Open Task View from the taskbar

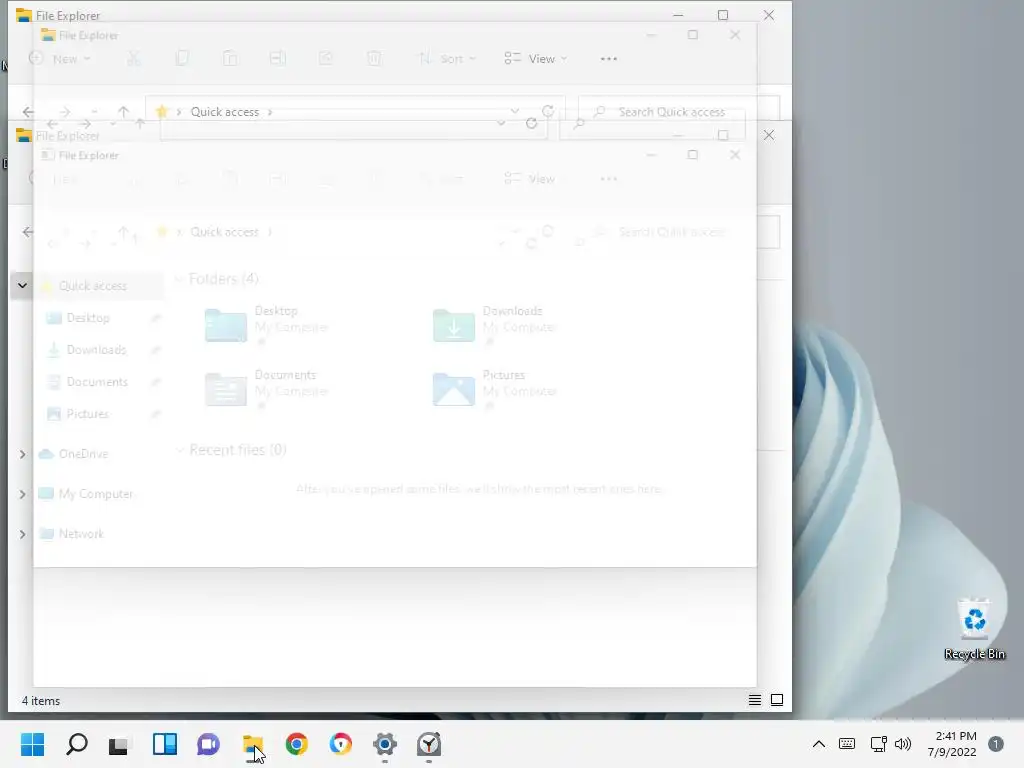click(120, 744)
